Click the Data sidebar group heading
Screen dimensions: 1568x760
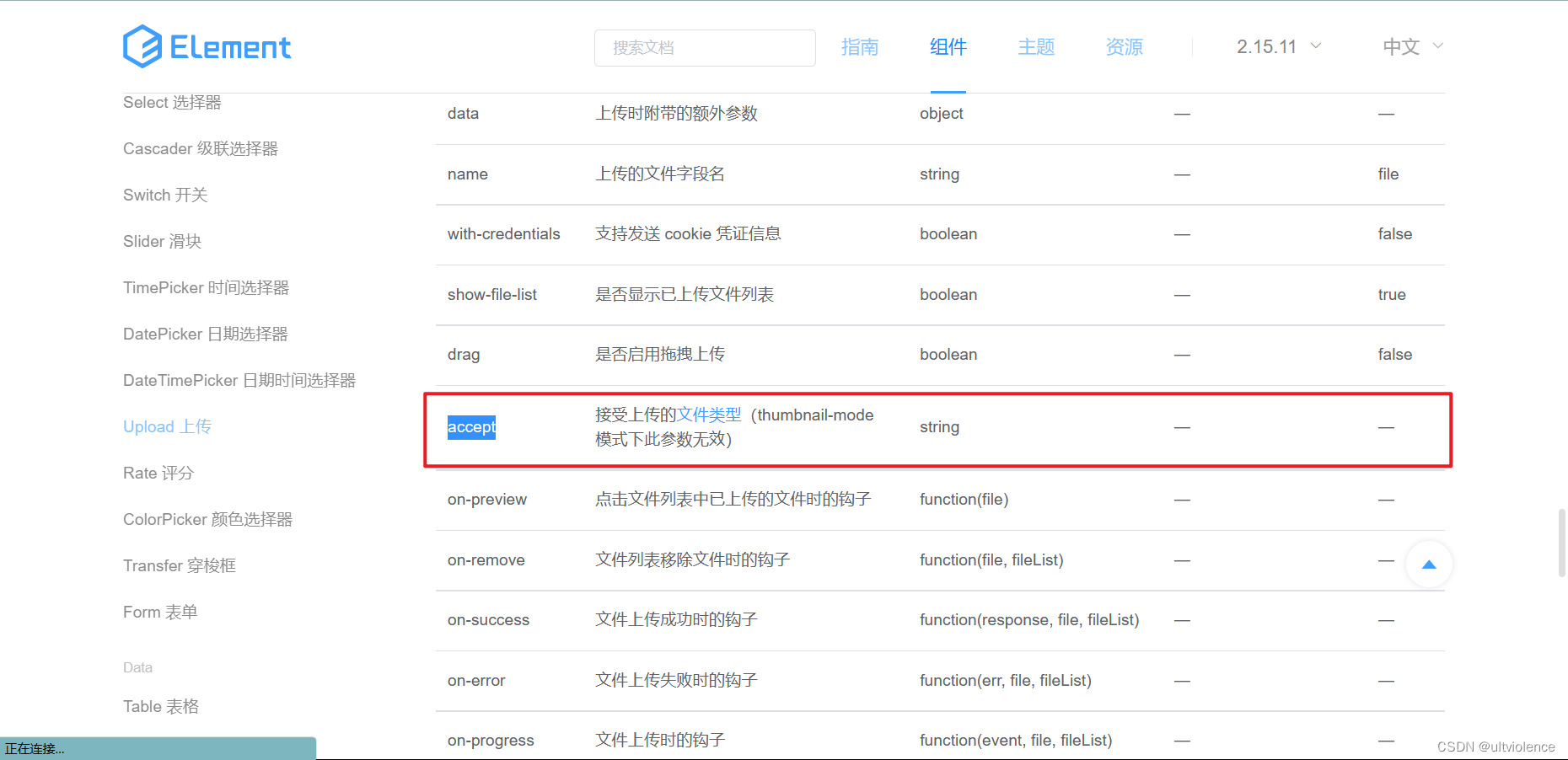(x=137, y=667)
